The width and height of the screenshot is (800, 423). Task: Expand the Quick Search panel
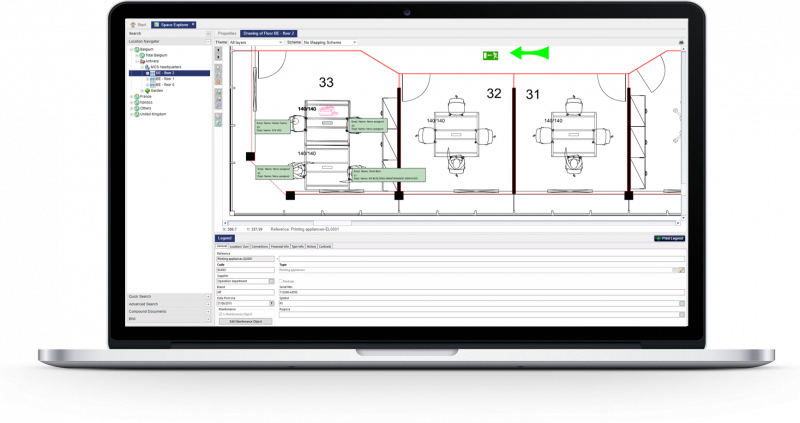coord(208,296)
